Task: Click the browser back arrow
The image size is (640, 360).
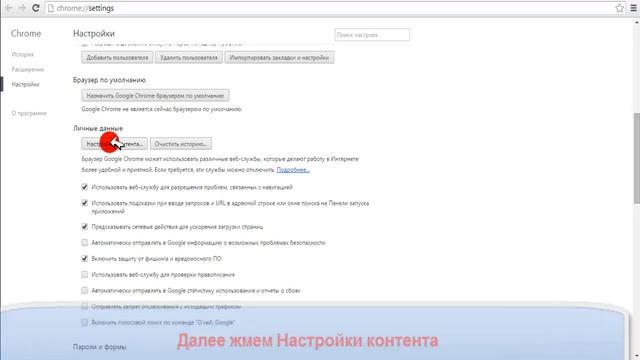Action: [x=9, y=8]
